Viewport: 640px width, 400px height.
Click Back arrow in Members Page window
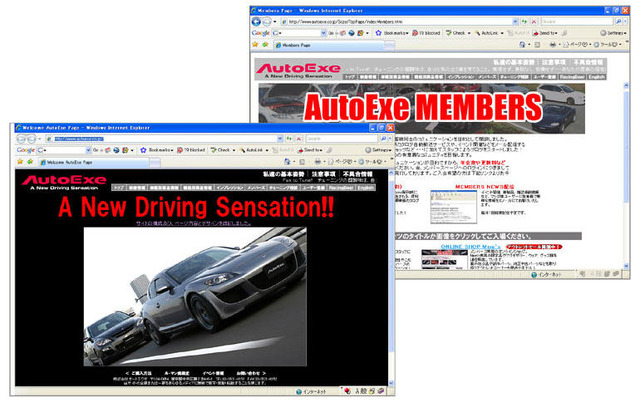pos(256,22)
